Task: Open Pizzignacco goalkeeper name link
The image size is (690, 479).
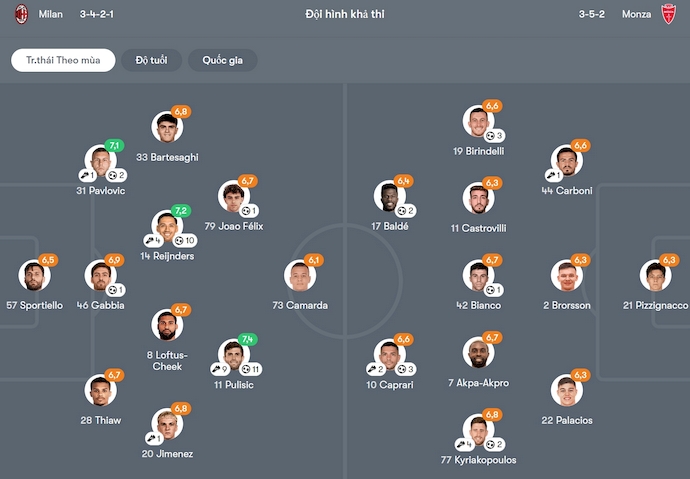Action: pos(655,305)
